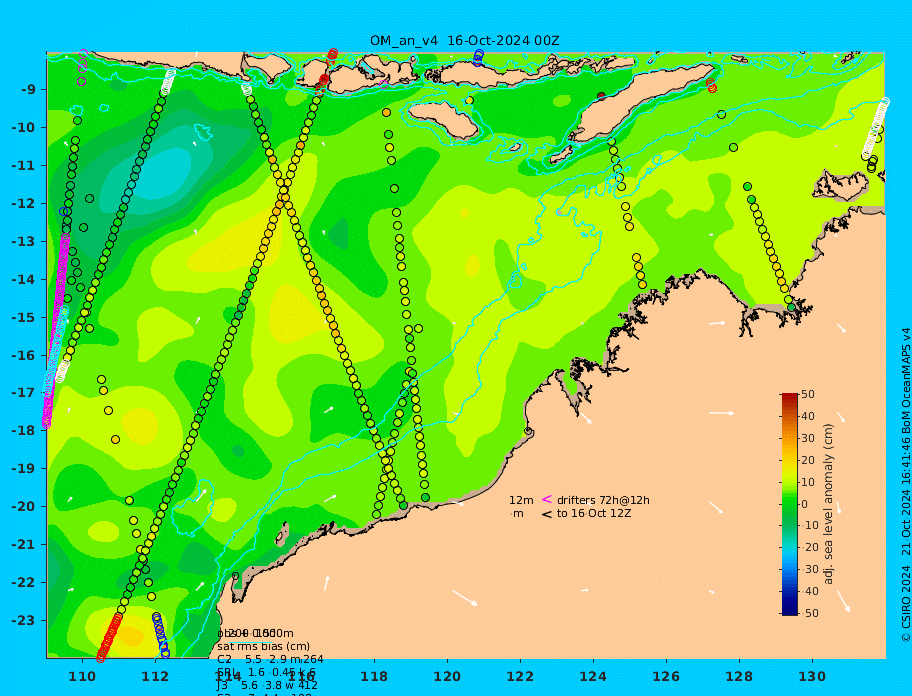Click the magenta drifter arrow symbol in legend
912x696 pixels.
coord(547,499)
